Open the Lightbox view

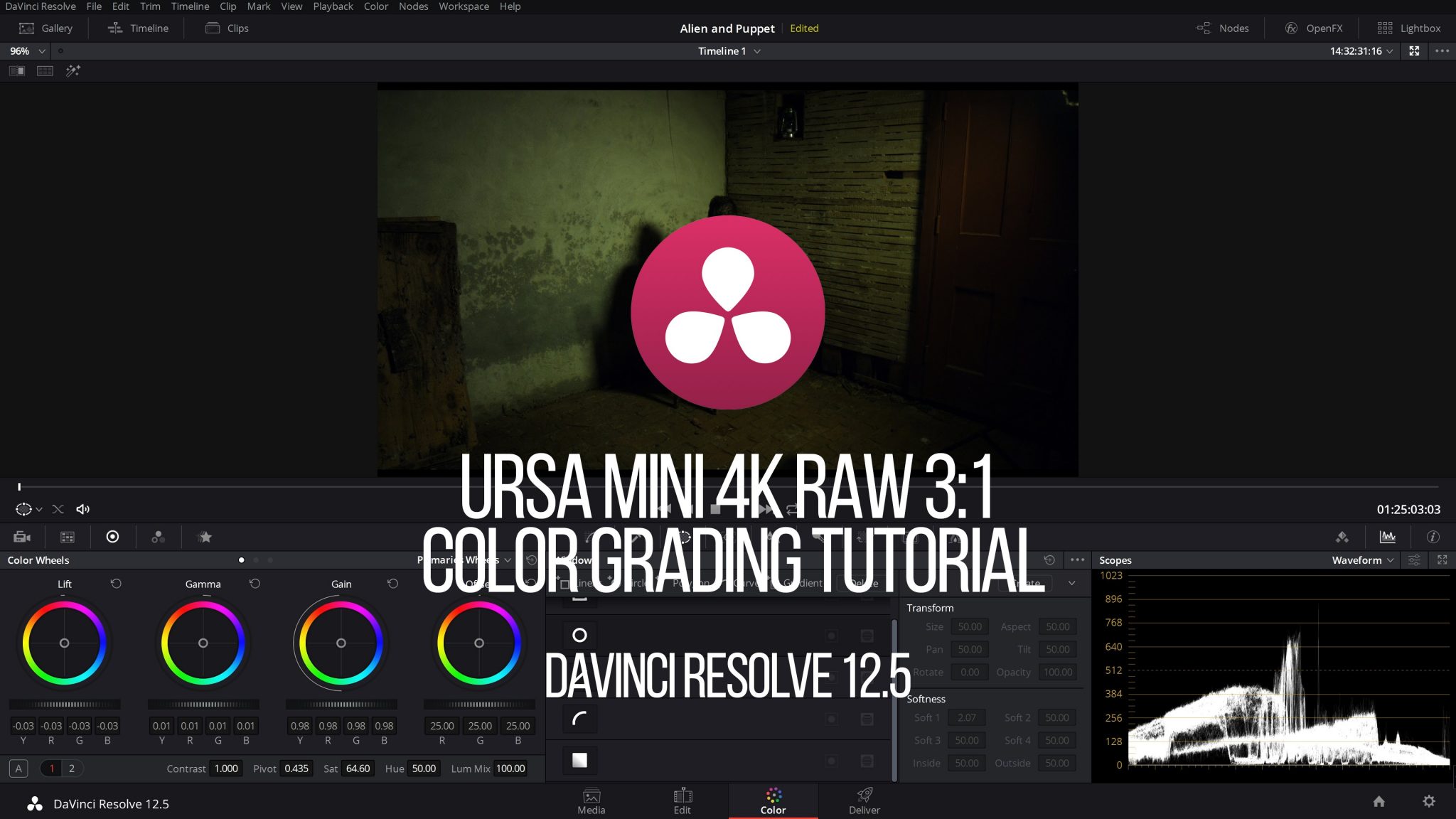pyautogui.click(x=1408, y=28)
